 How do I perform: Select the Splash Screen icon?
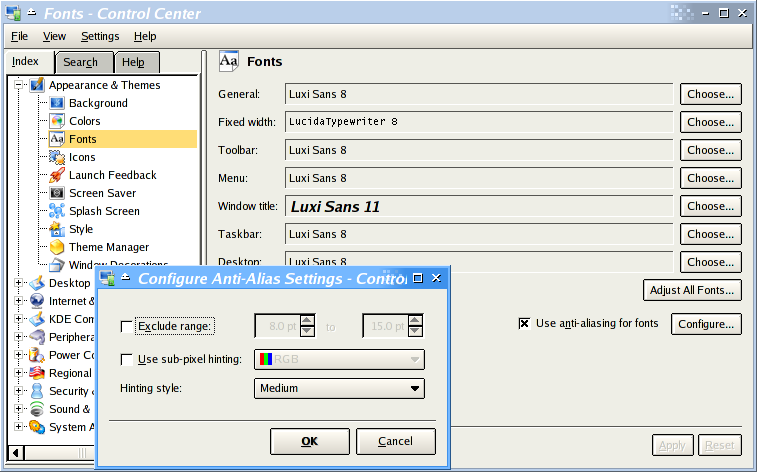pos(57,211)
